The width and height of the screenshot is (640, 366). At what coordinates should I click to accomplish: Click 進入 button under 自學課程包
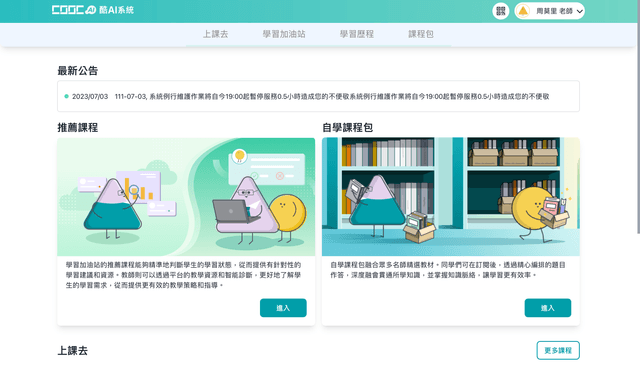click(548, 308)
